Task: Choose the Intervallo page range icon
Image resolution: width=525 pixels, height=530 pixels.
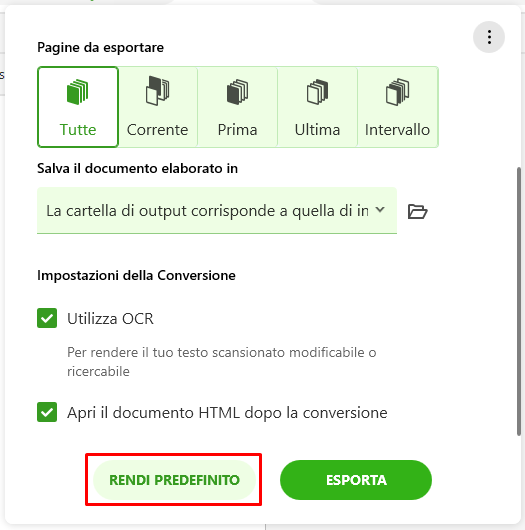Action: click(x=398, y=92)
